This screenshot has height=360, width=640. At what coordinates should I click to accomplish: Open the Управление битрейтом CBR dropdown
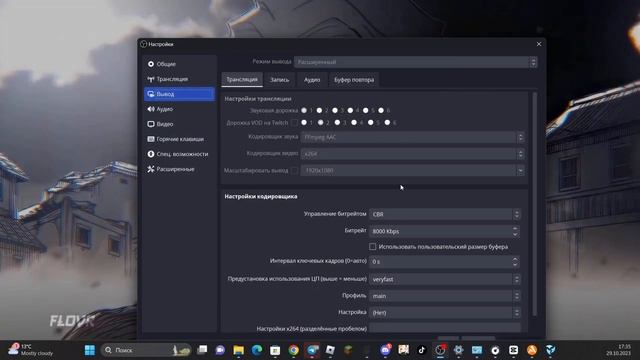pyautogui.click(x=445, y=214)
